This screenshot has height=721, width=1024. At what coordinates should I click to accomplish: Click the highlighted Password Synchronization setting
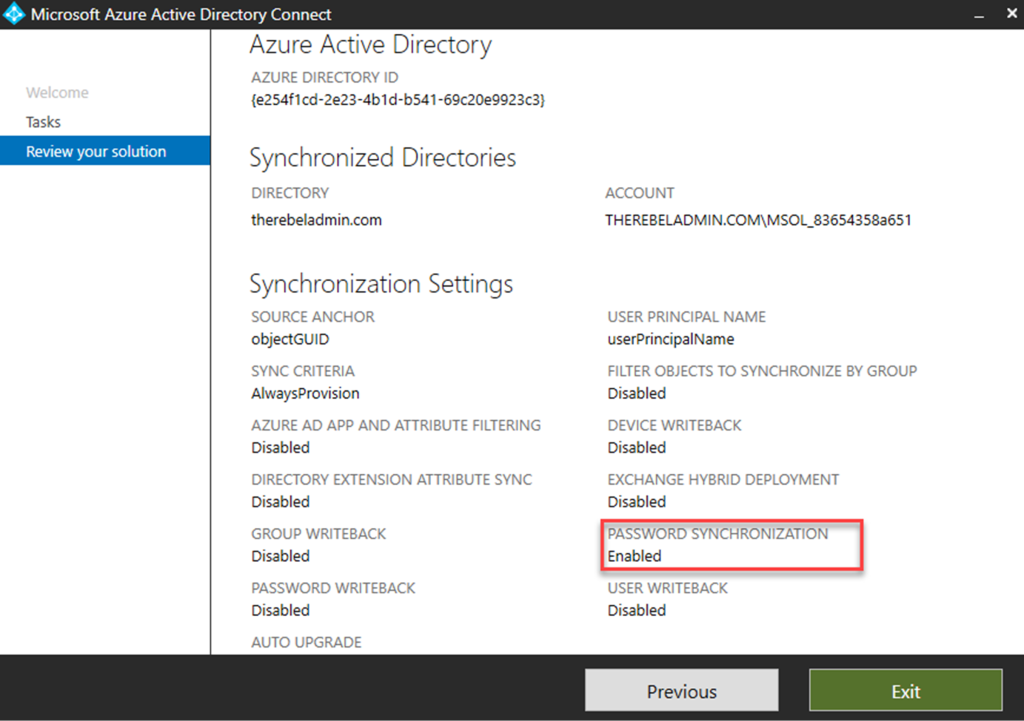click(x=732, y=545)
